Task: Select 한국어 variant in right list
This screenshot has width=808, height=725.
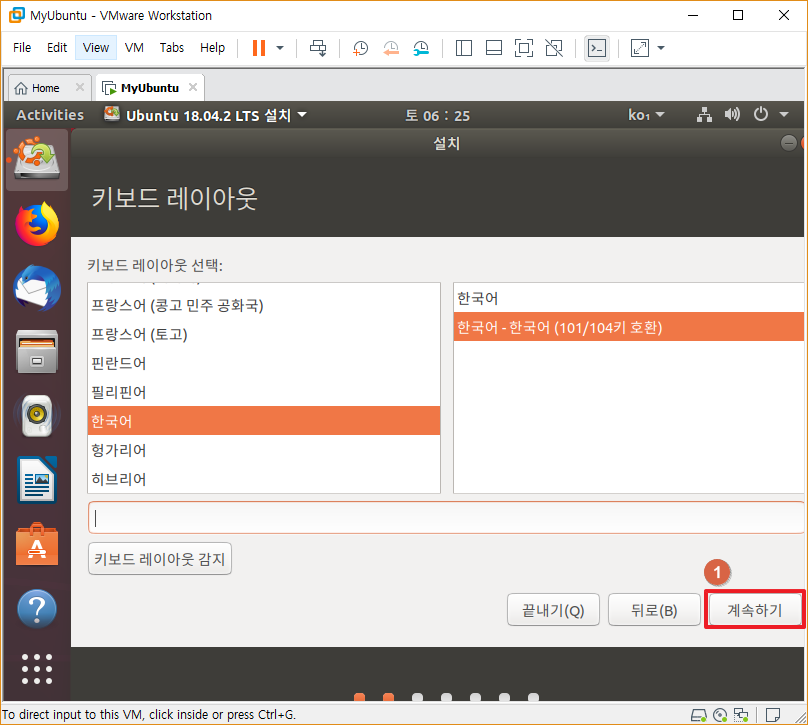Action: tap(629, 298)
